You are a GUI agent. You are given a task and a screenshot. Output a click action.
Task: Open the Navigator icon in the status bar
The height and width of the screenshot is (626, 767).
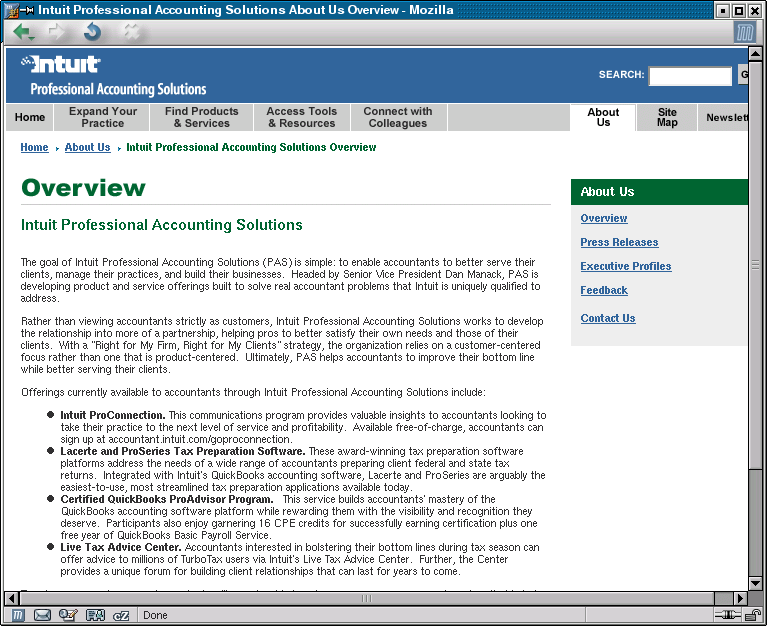click(18, 615)
